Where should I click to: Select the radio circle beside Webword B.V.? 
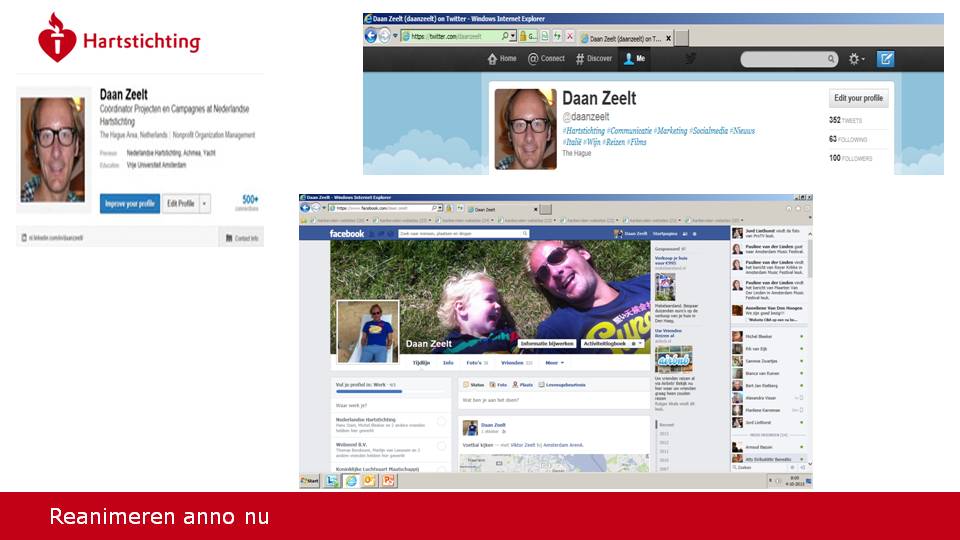[x=442, y=449]
